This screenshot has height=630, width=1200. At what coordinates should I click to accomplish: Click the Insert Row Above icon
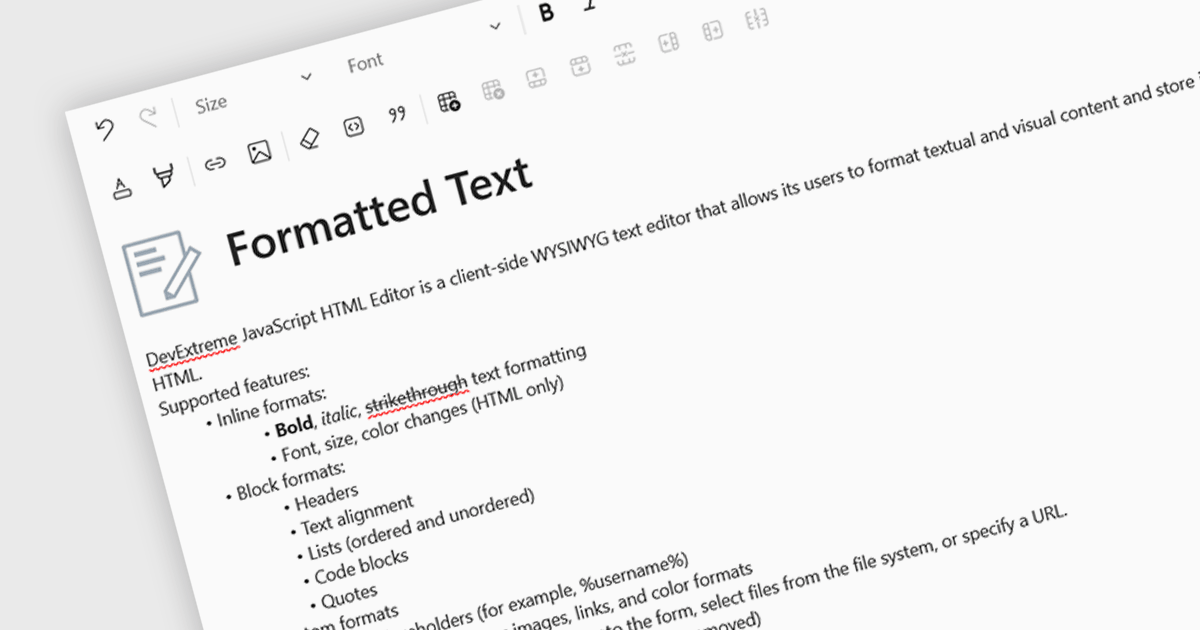(536, 77)
